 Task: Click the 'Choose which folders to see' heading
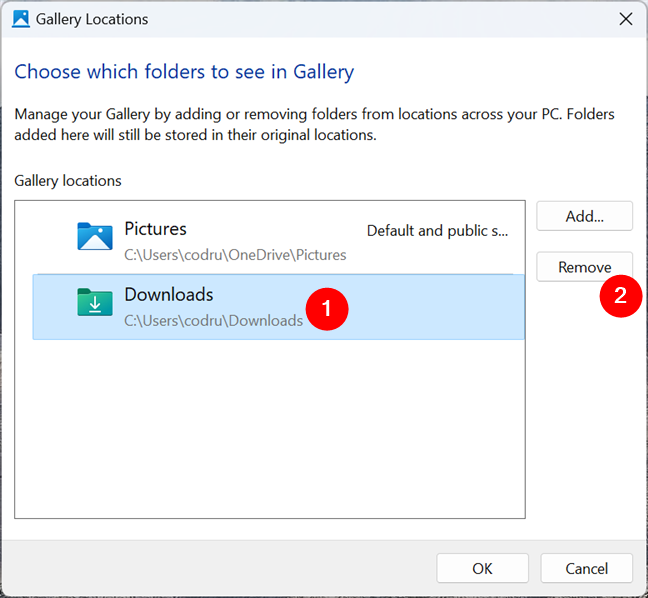click(x=184, y=72)
